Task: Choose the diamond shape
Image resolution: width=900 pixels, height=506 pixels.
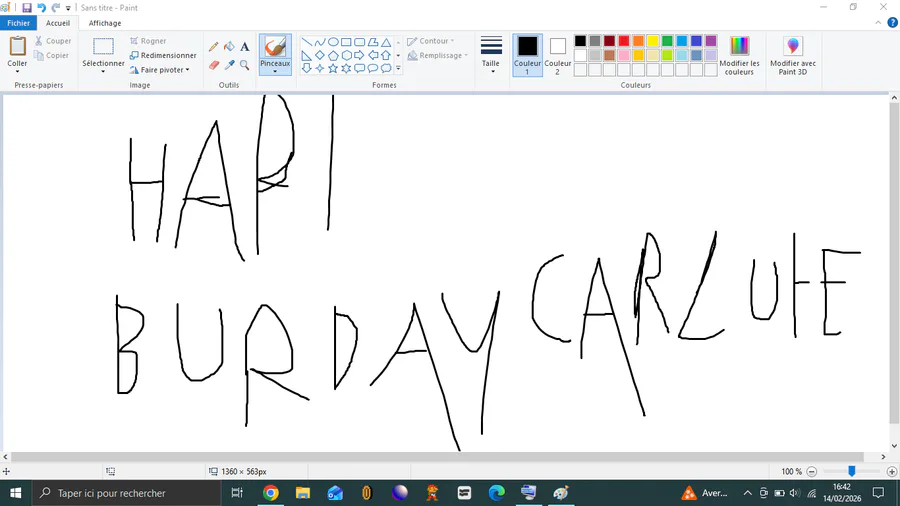Action: 320,55
